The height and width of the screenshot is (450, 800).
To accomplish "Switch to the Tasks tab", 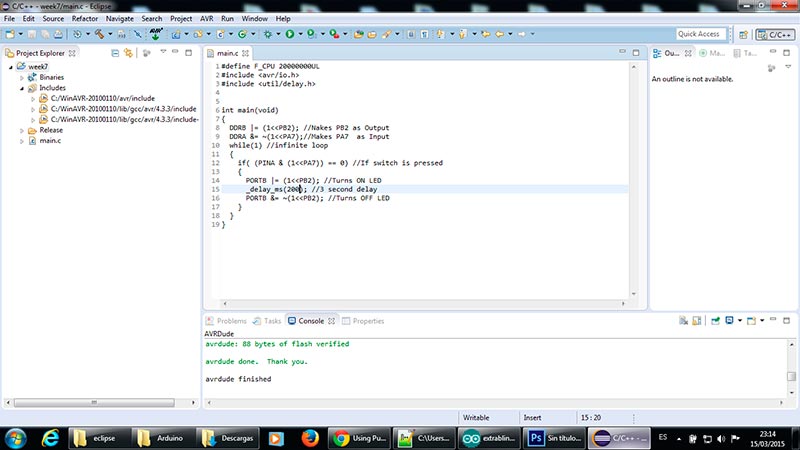I will pos(267,321).
